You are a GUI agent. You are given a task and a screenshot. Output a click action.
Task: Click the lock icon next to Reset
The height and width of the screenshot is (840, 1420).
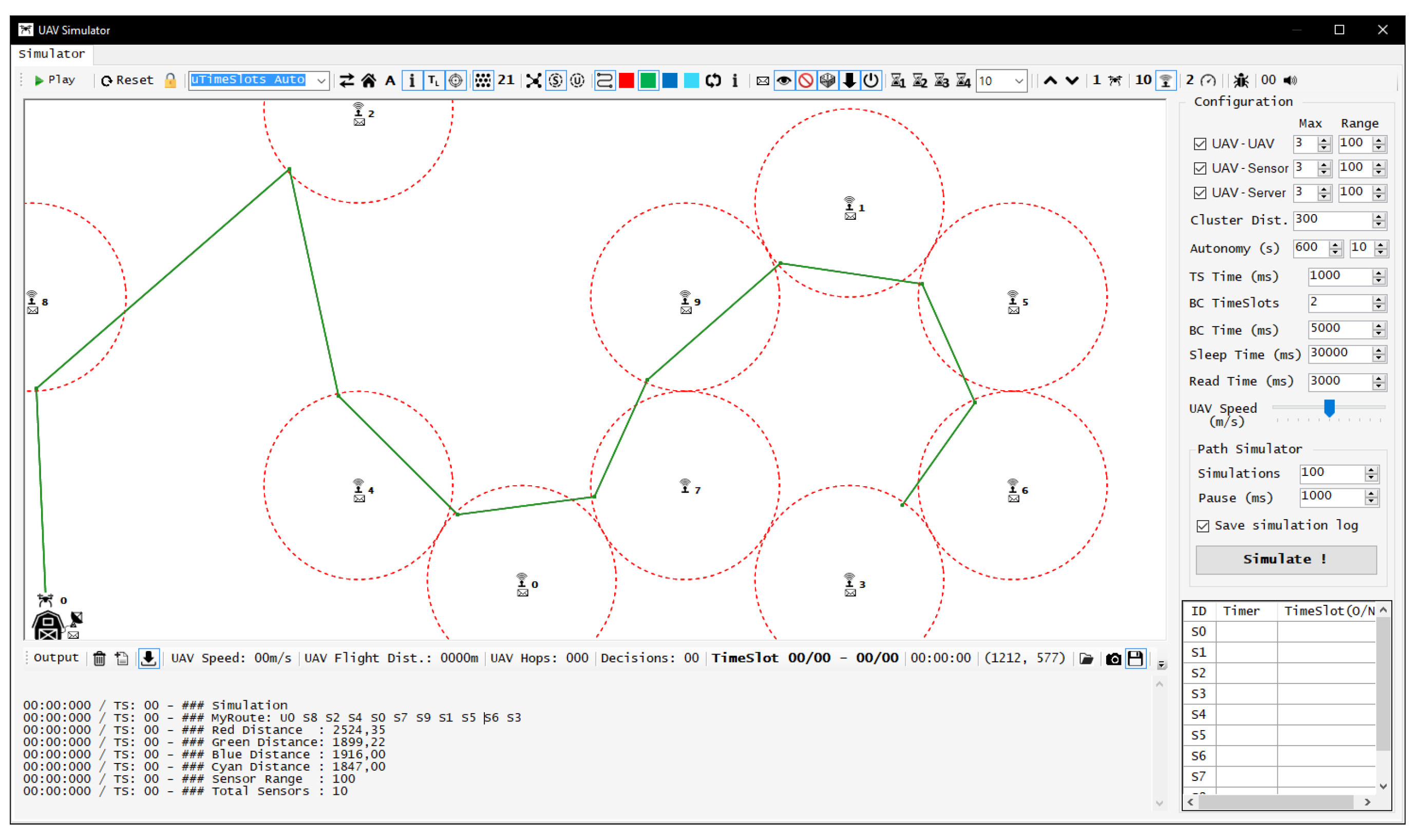pyautogui.click(x=170, y=81)
